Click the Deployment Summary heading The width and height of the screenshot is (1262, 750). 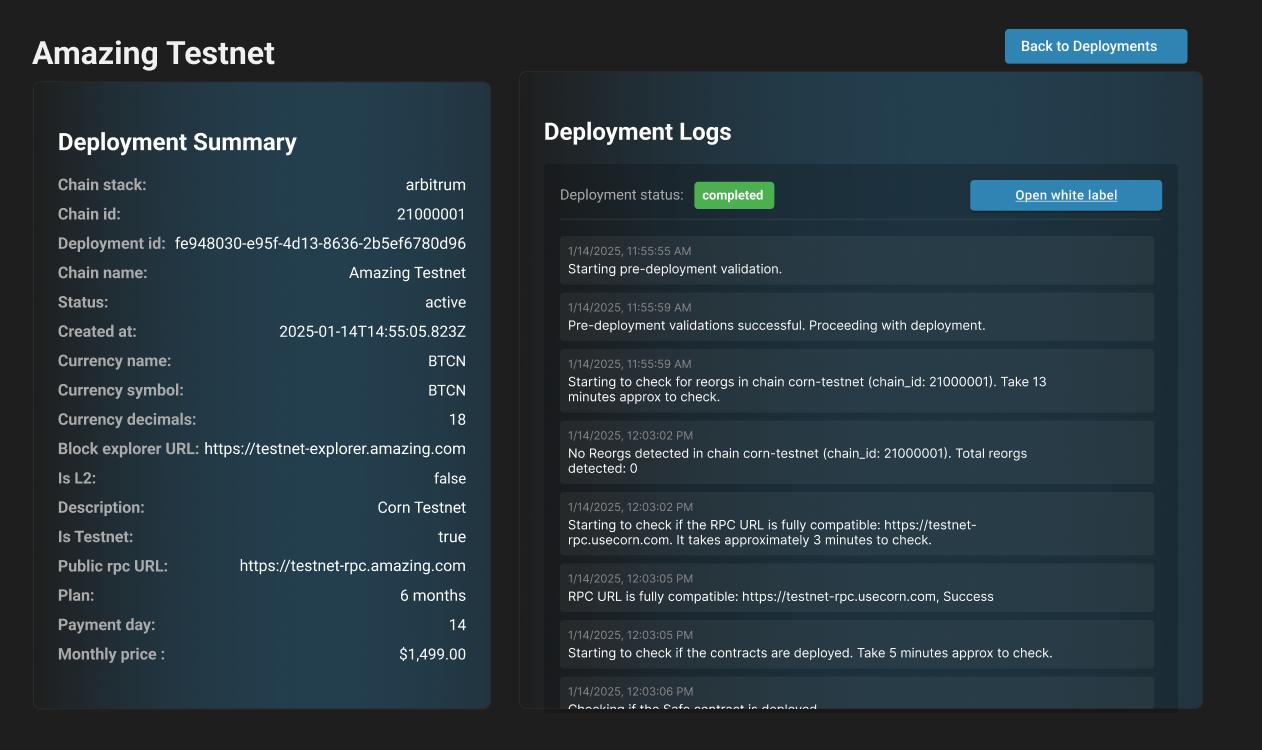177,142
